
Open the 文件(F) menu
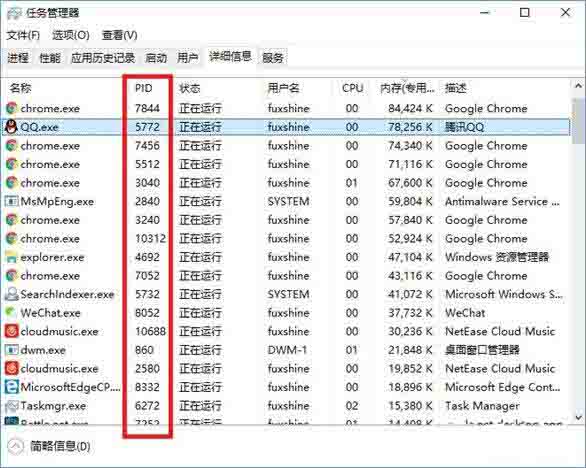23,36
